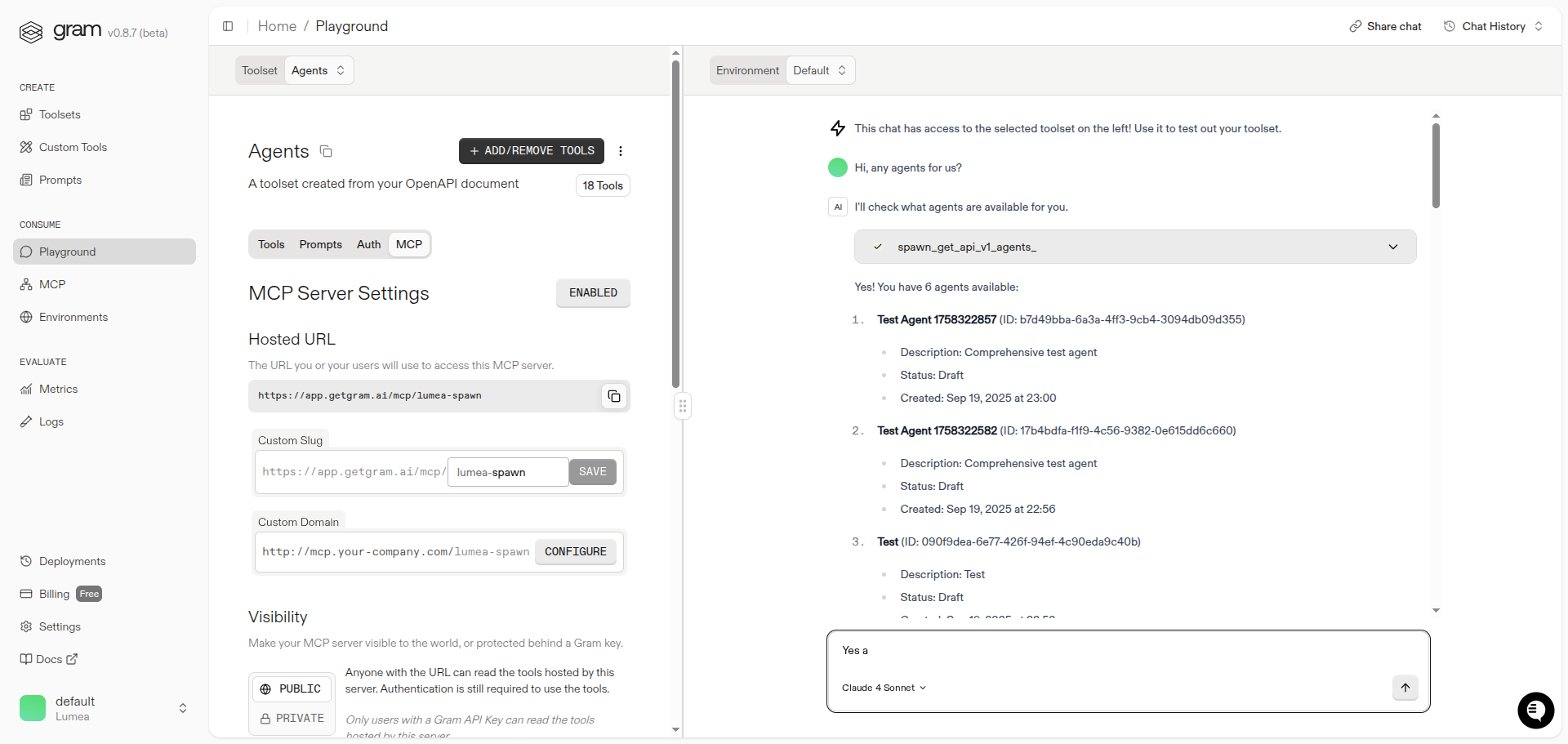
Task: Open the default Lumea organization switcher
Action: click(x=105, y=708)
